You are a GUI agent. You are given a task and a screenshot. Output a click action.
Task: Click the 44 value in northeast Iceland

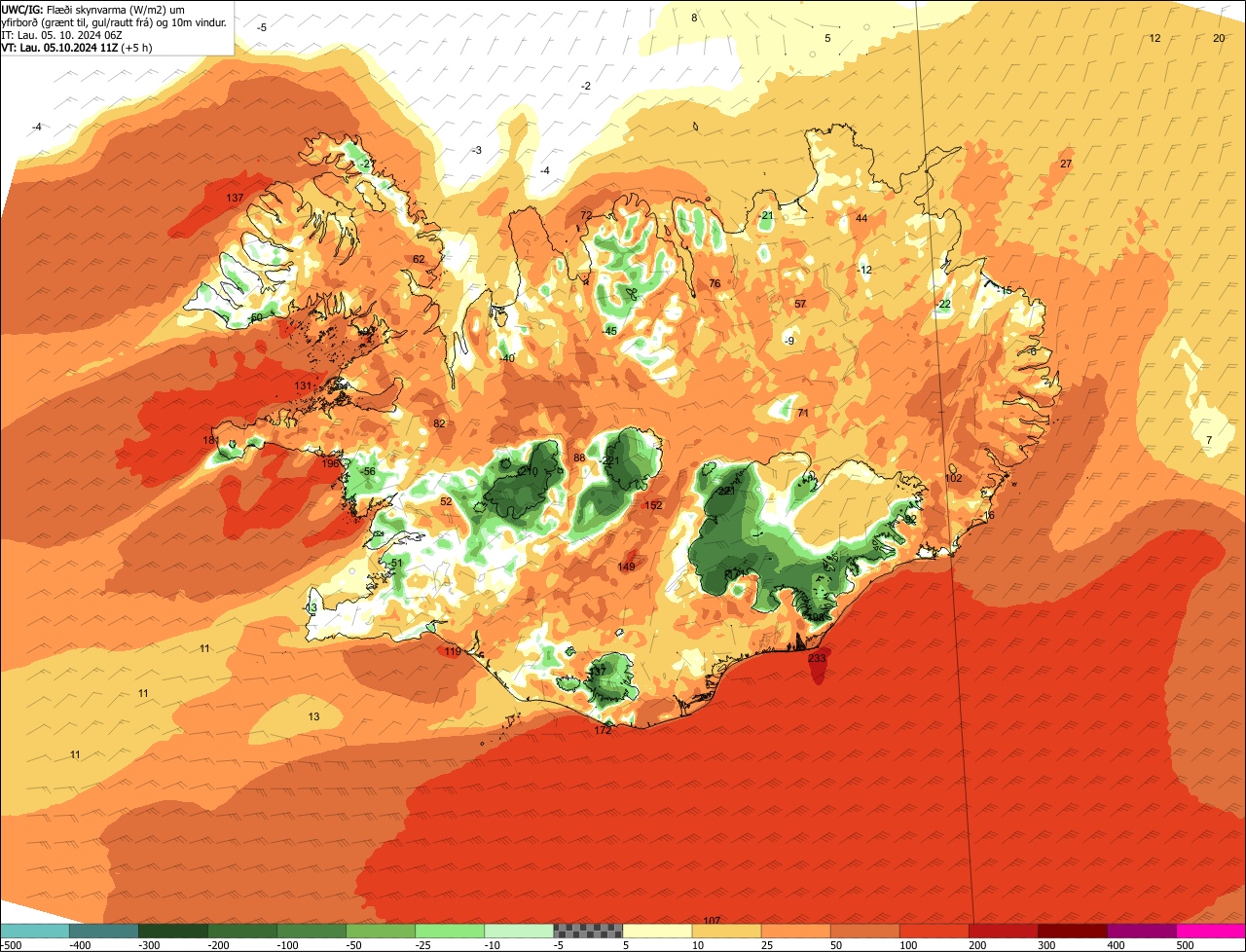pos(861,219)
